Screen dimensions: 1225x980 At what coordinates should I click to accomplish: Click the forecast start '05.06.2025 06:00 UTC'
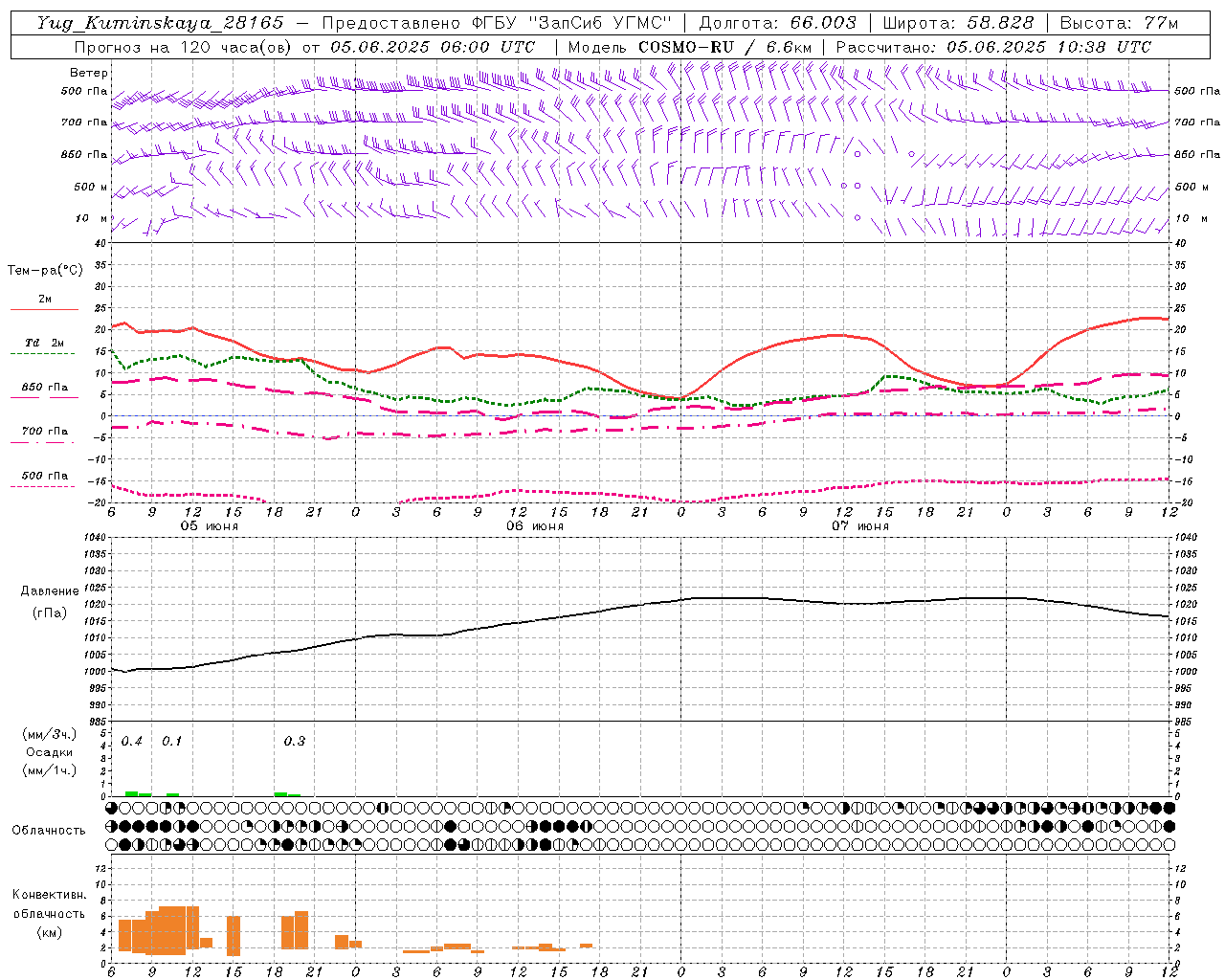point(433,47)
